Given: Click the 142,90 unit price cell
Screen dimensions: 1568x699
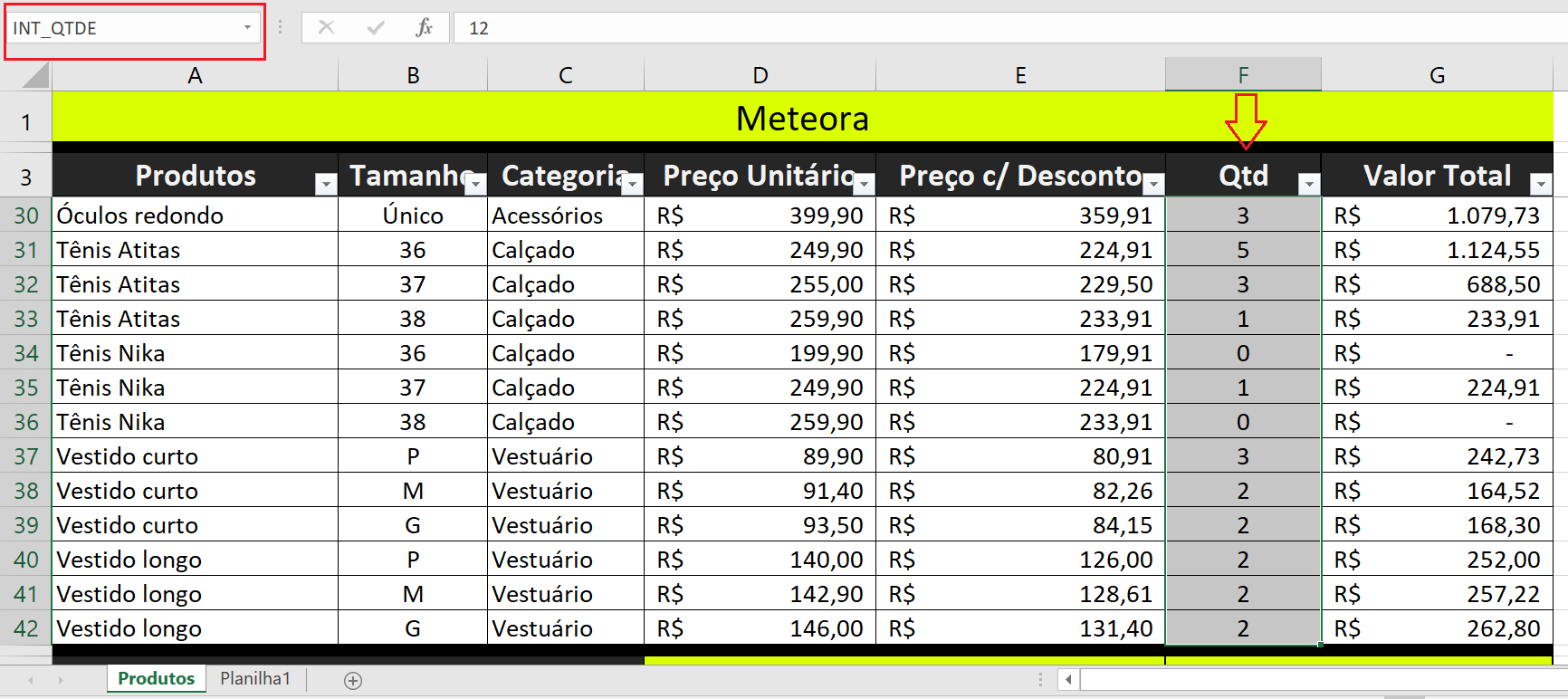Looking at the screenshot, I should pos(760,594).
